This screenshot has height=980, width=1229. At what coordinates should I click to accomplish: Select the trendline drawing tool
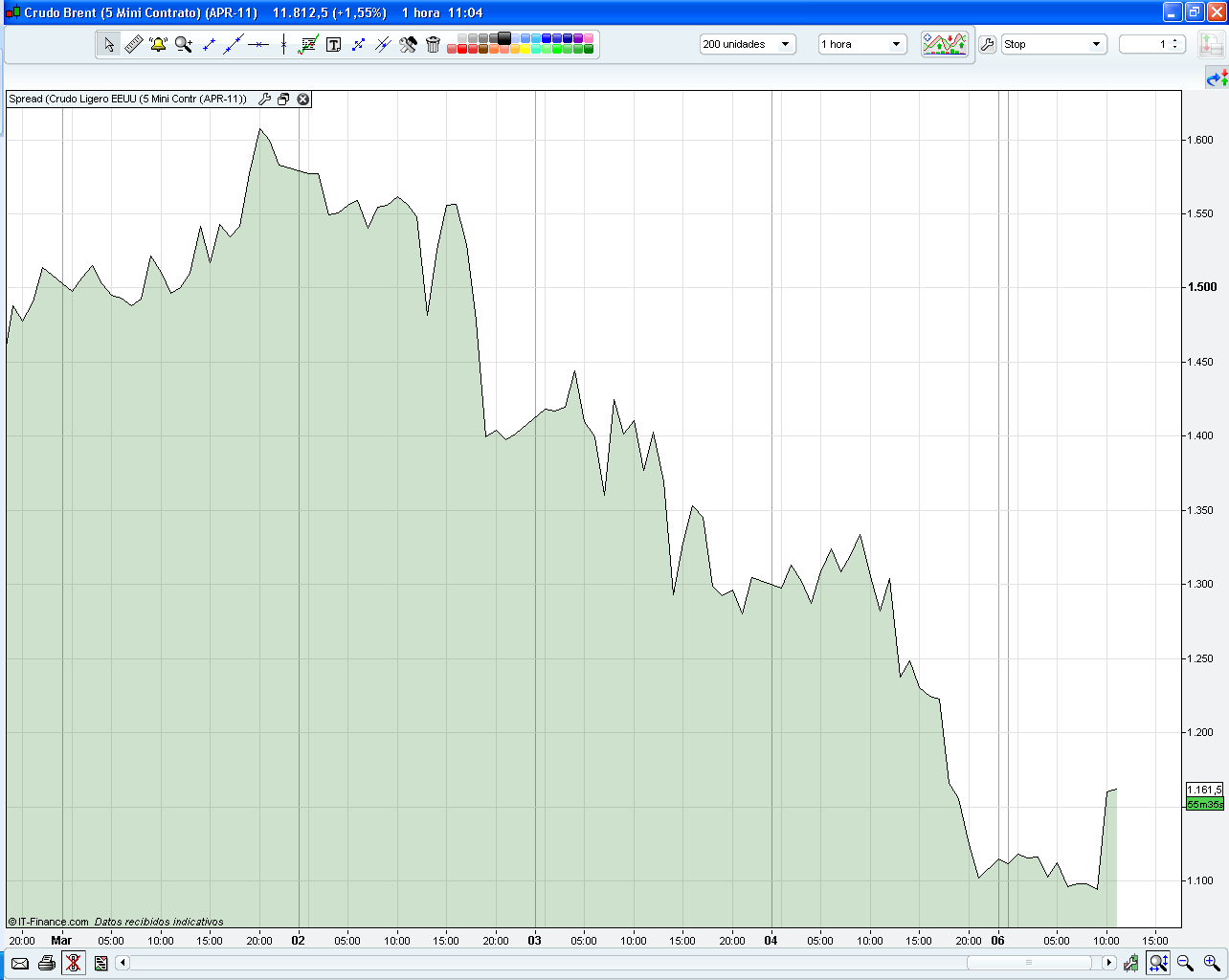coord(234,43)
